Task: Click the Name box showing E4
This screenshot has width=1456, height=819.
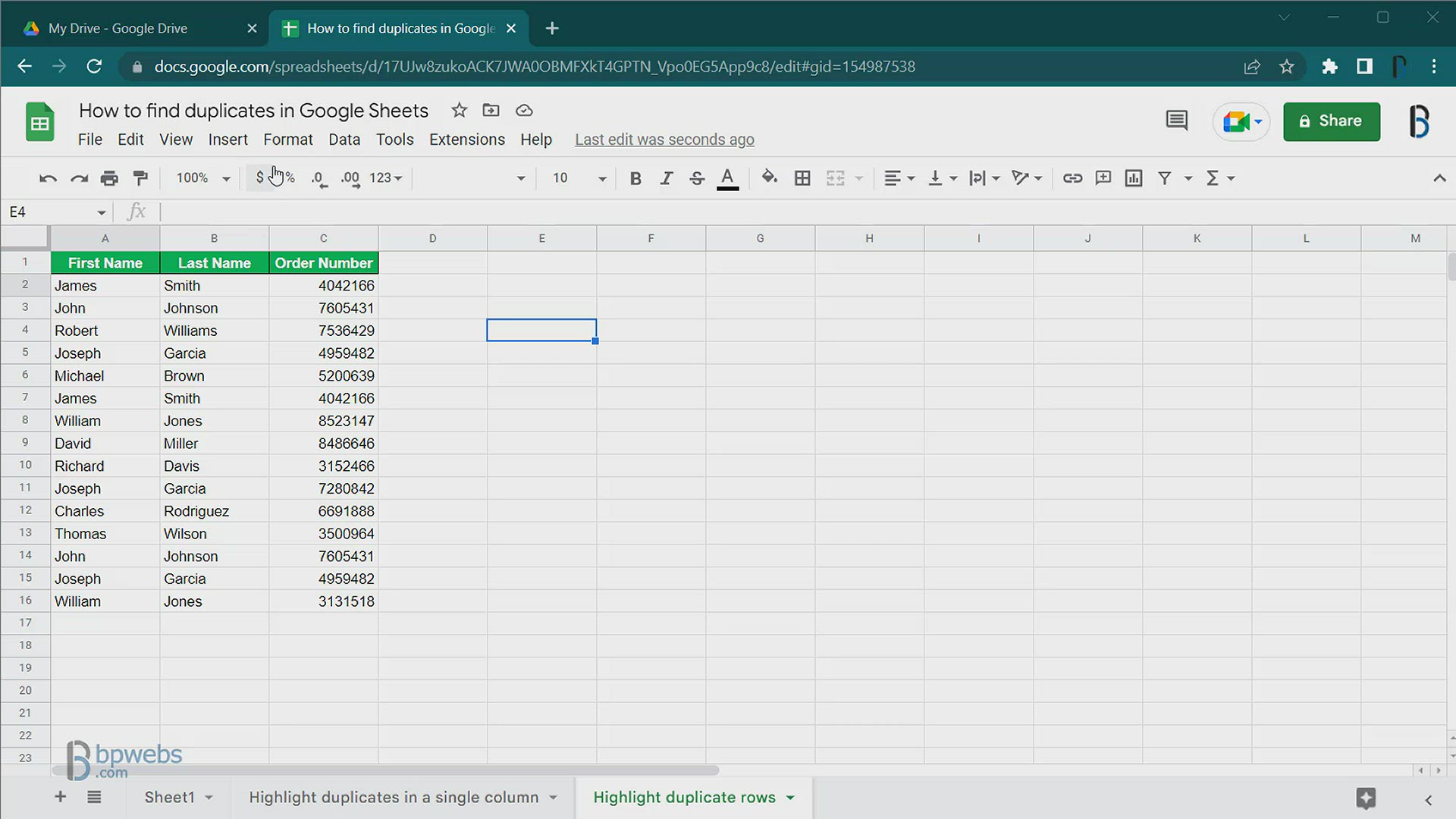Action: [56, 212]
